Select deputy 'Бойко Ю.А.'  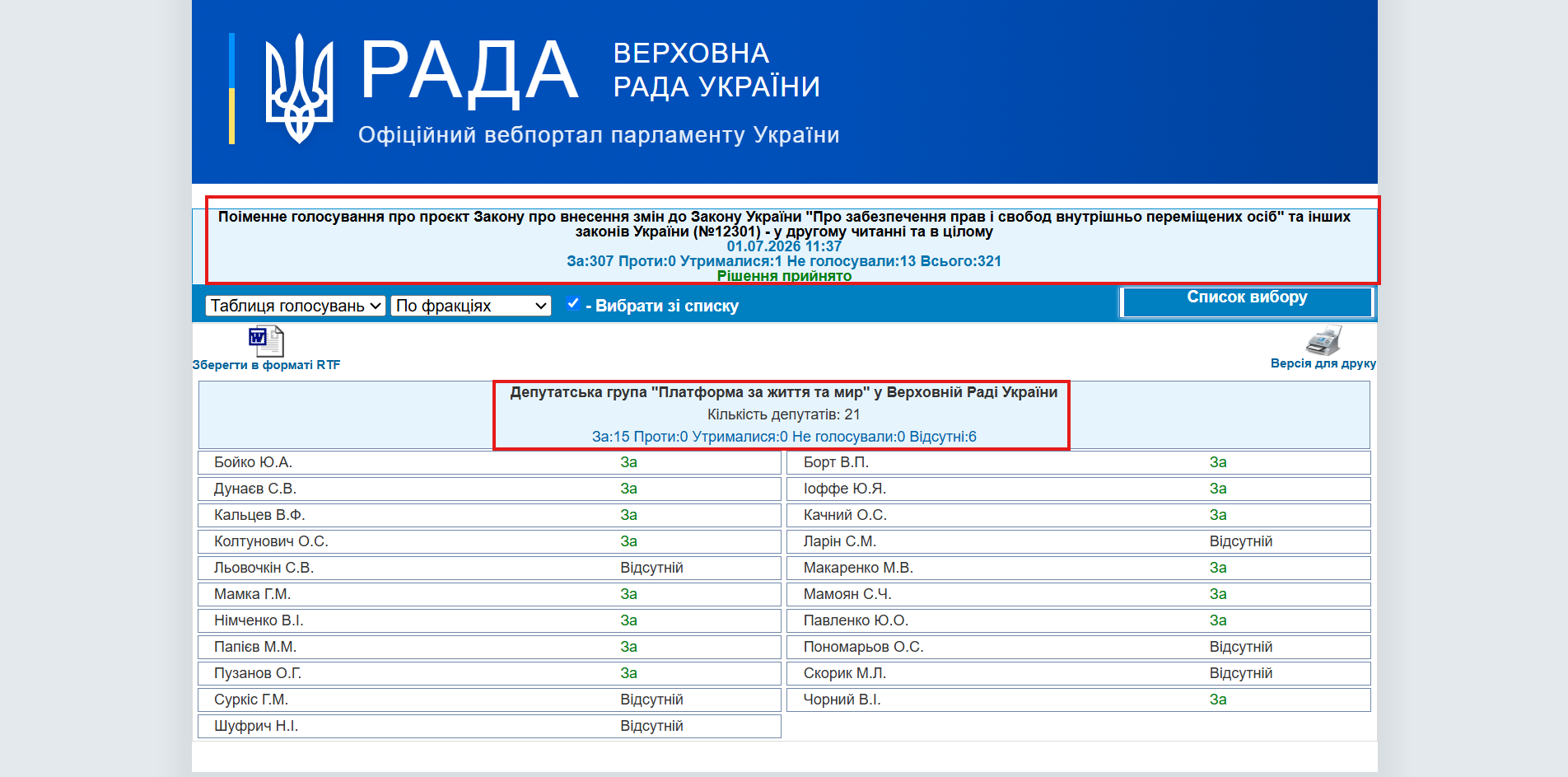(x=253, y=462)
